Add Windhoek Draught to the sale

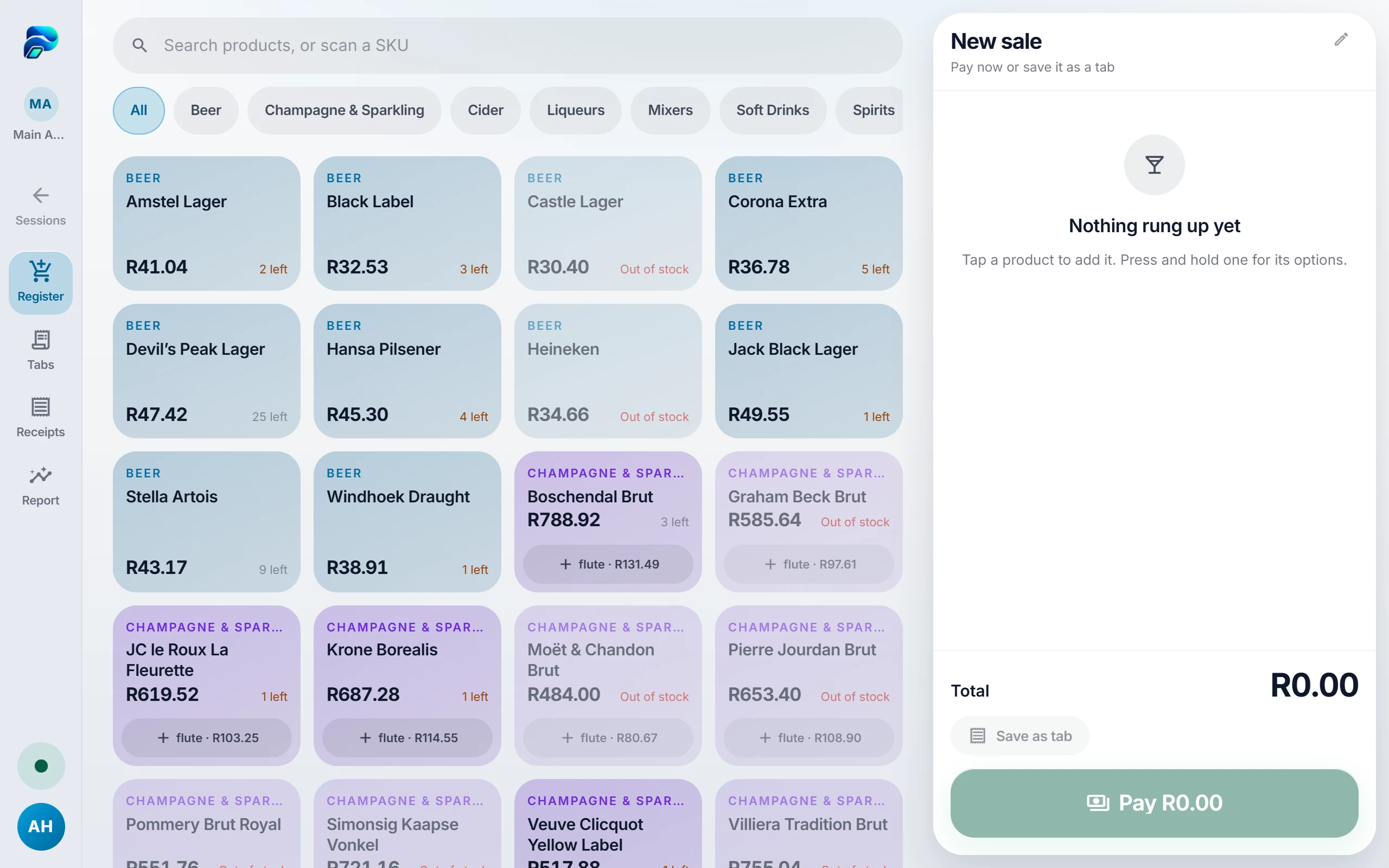pyautogui.click(x=407, y=522)
